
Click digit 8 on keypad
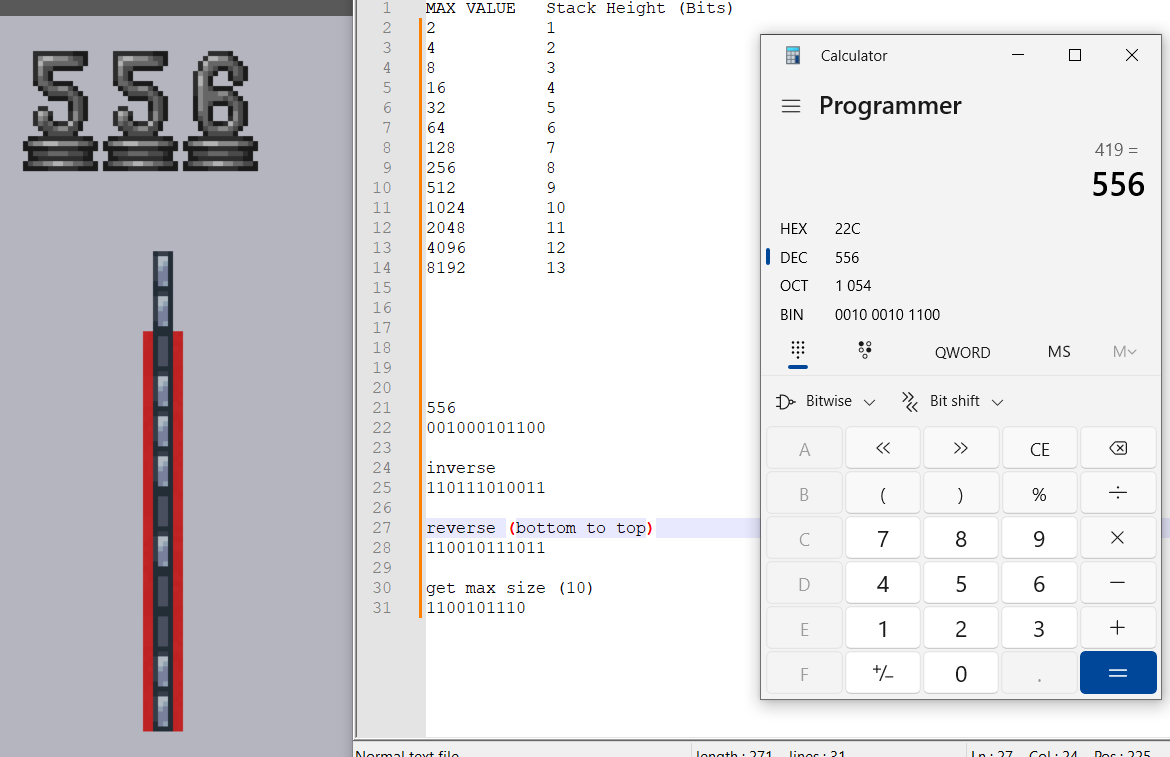(x=961, y=538)
